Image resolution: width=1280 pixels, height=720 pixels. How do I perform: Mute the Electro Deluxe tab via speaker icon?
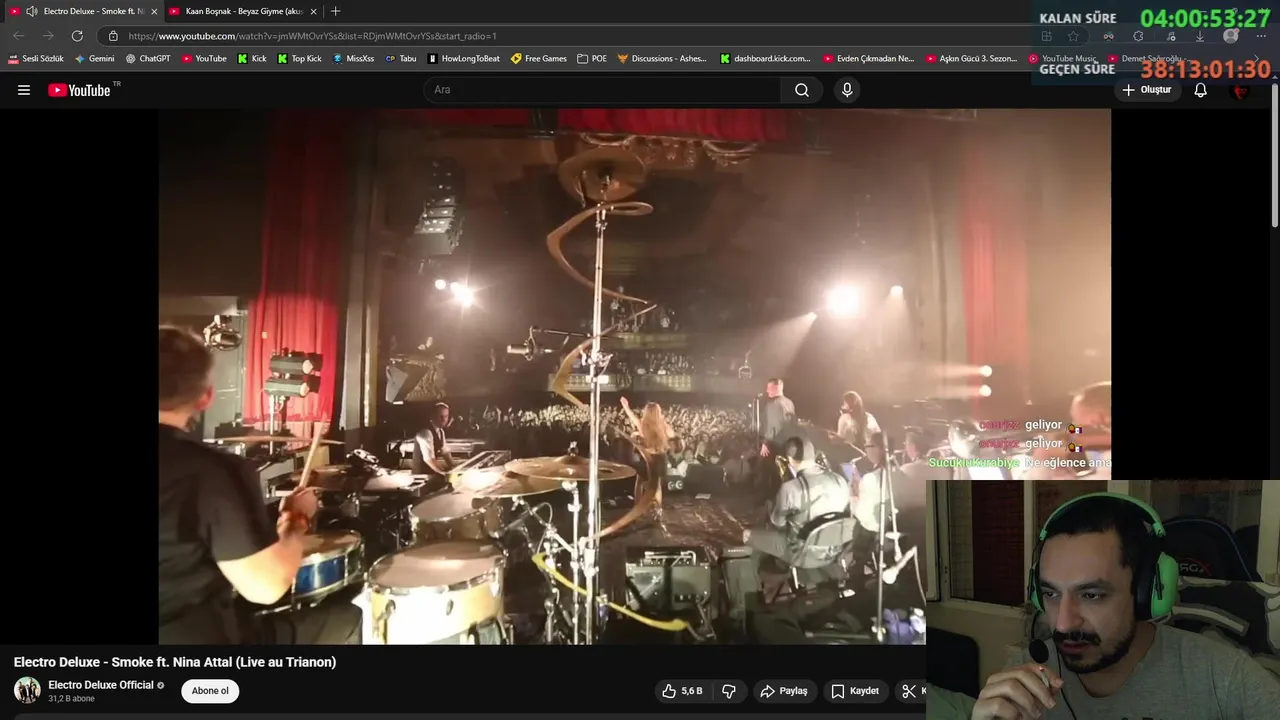coord(32,11)
